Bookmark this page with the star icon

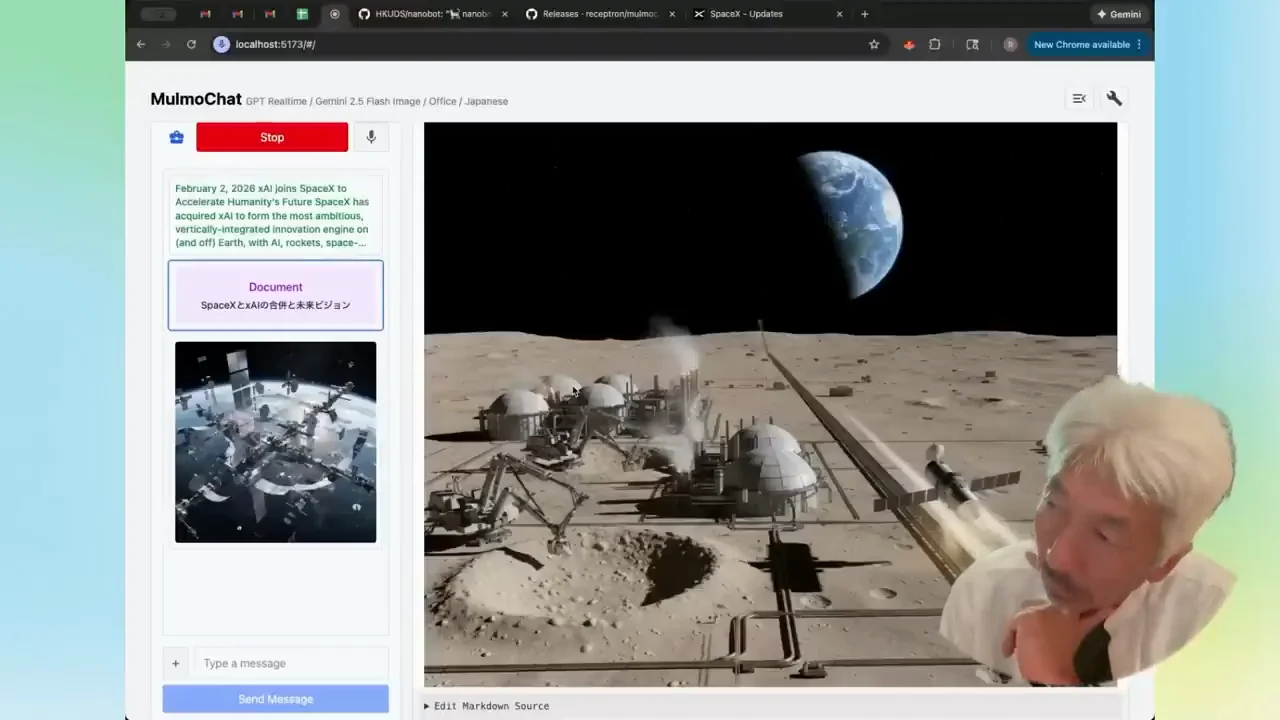[874, 44]
